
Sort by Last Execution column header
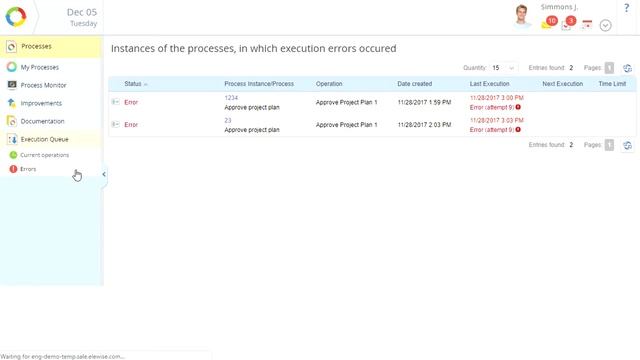click(489, 84)
